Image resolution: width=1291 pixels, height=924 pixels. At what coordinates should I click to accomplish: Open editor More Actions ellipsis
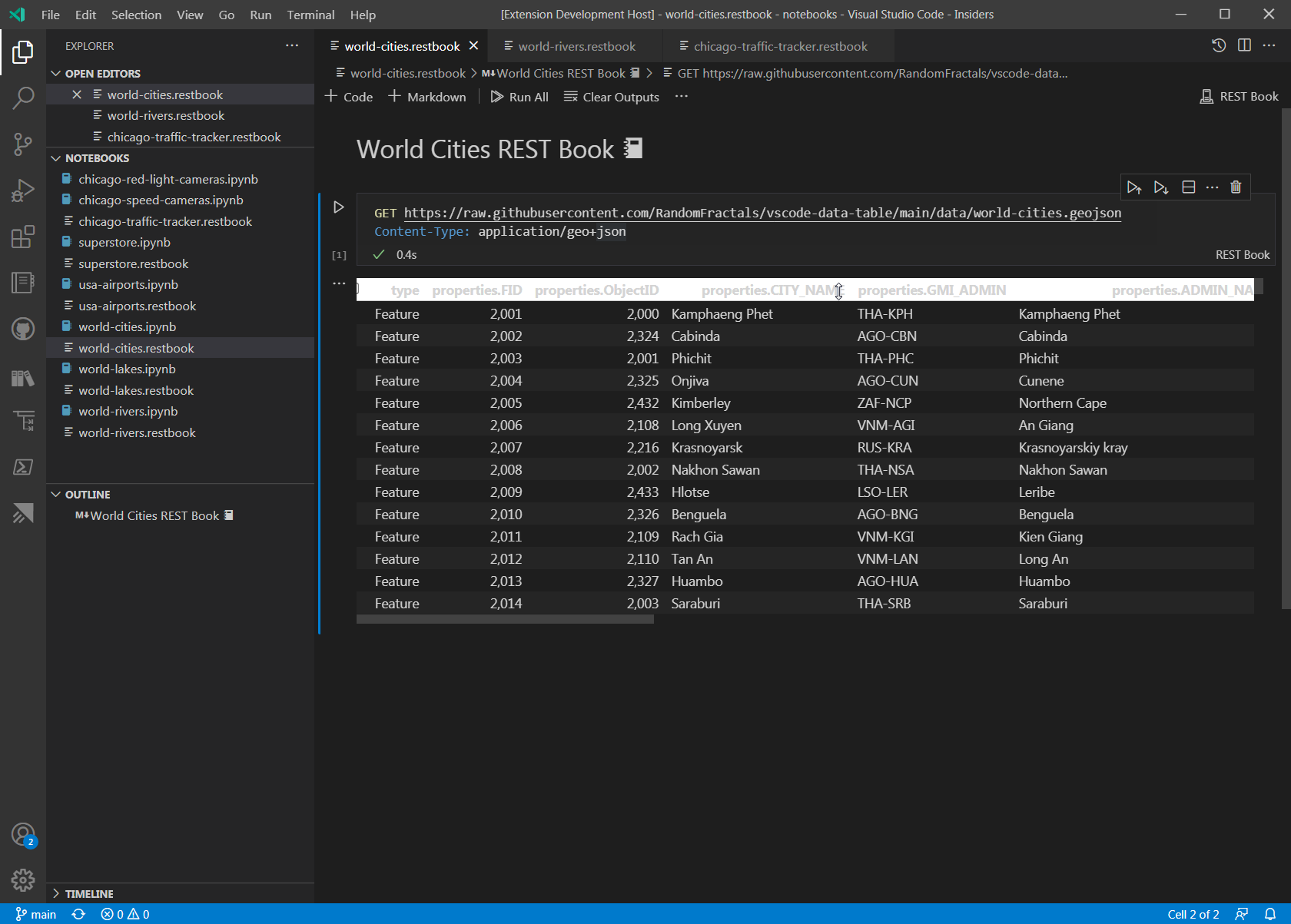pyautogui.click(x=1269, y=45)
